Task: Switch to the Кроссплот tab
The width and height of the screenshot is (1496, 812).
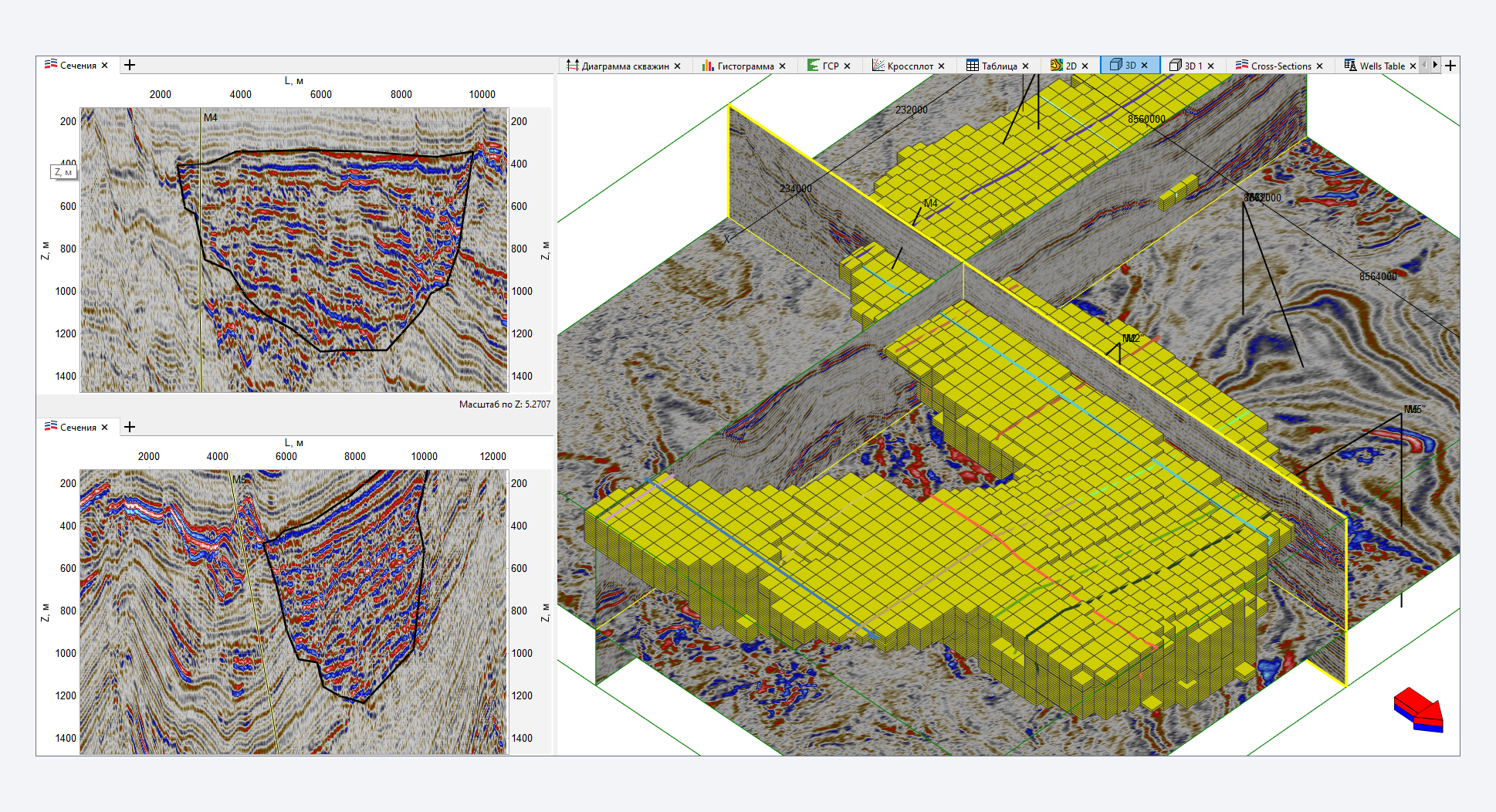Action: tap(909, 66)
